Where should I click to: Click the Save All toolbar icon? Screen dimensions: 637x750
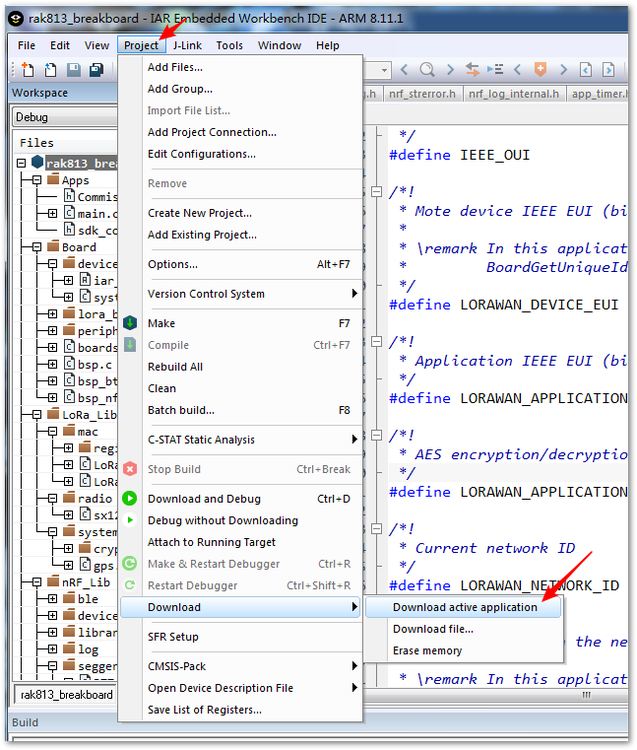pos(97,70)
